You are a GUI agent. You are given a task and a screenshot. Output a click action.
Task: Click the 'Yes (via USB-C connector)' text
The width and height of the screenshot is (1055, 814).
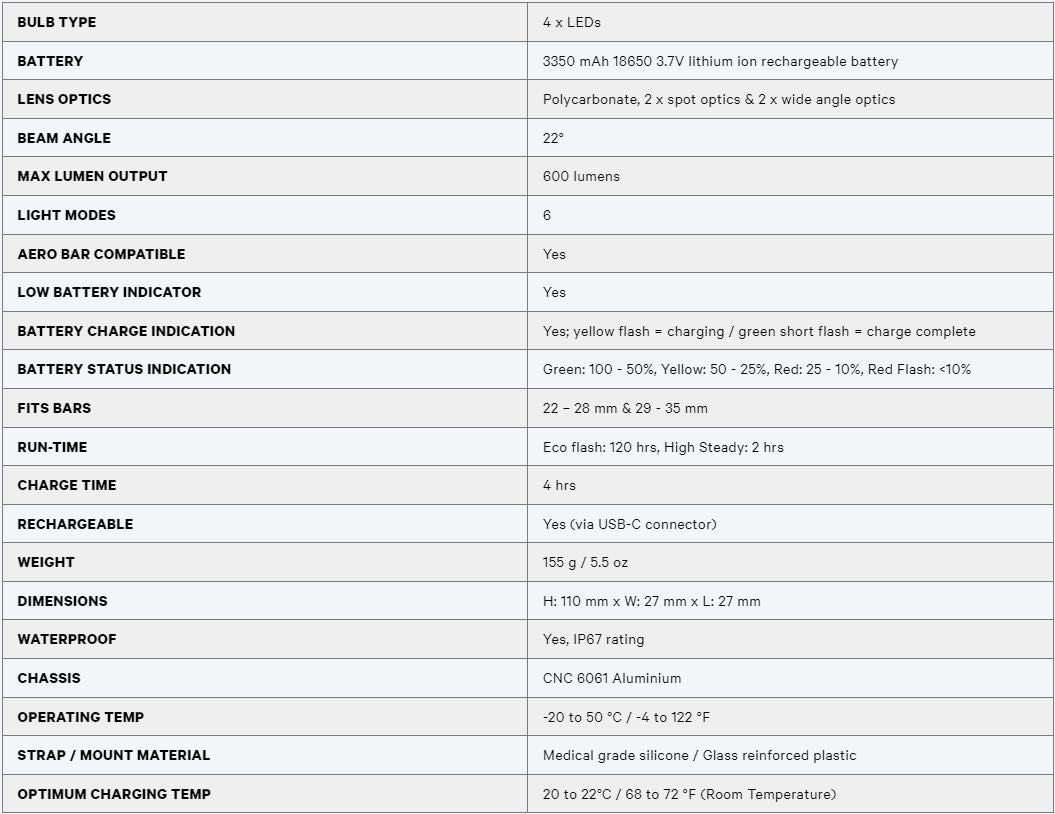(x=629, y=524)
